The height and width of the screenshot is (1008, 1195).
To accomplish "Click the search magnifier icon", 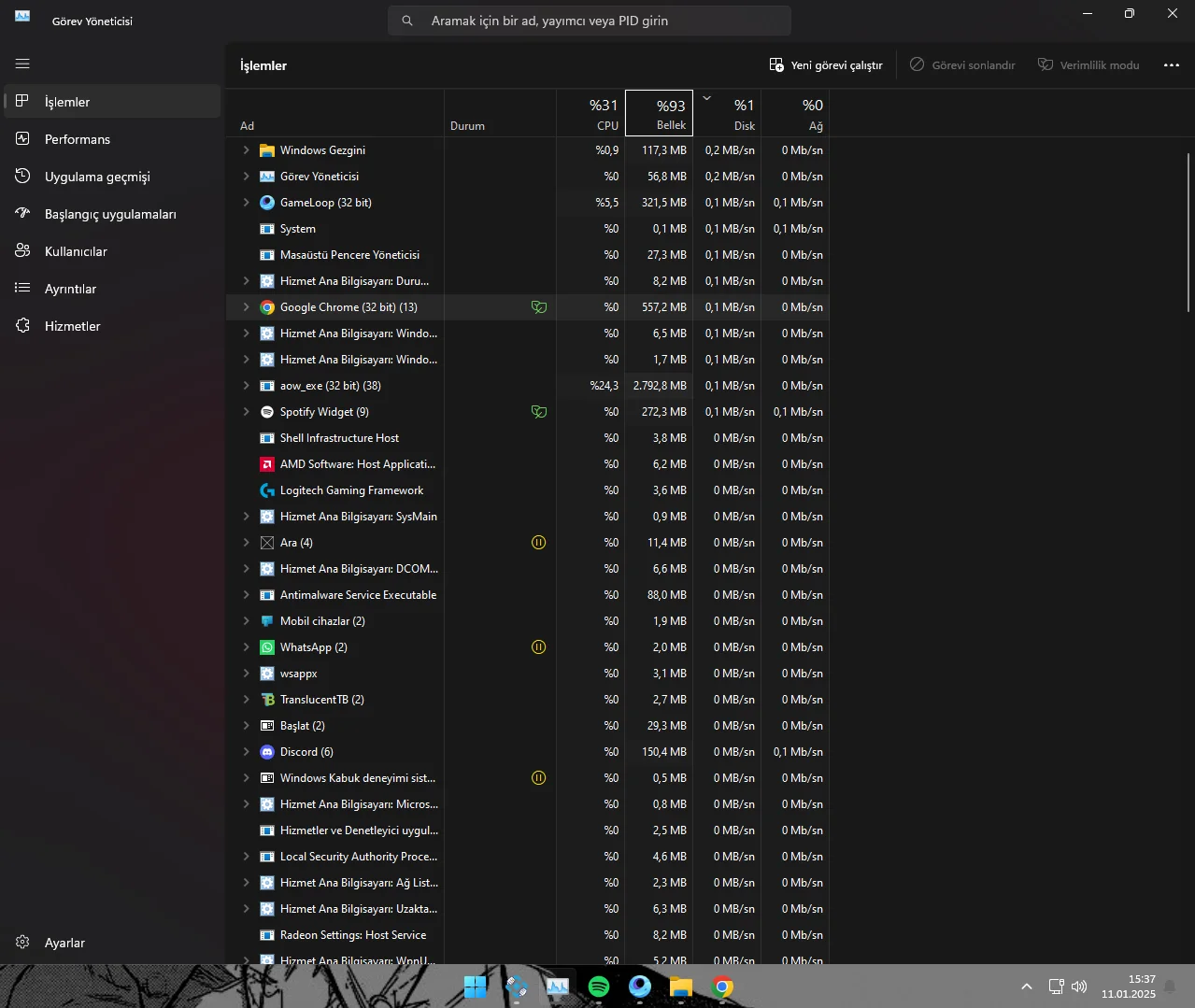I will [407, 21].
